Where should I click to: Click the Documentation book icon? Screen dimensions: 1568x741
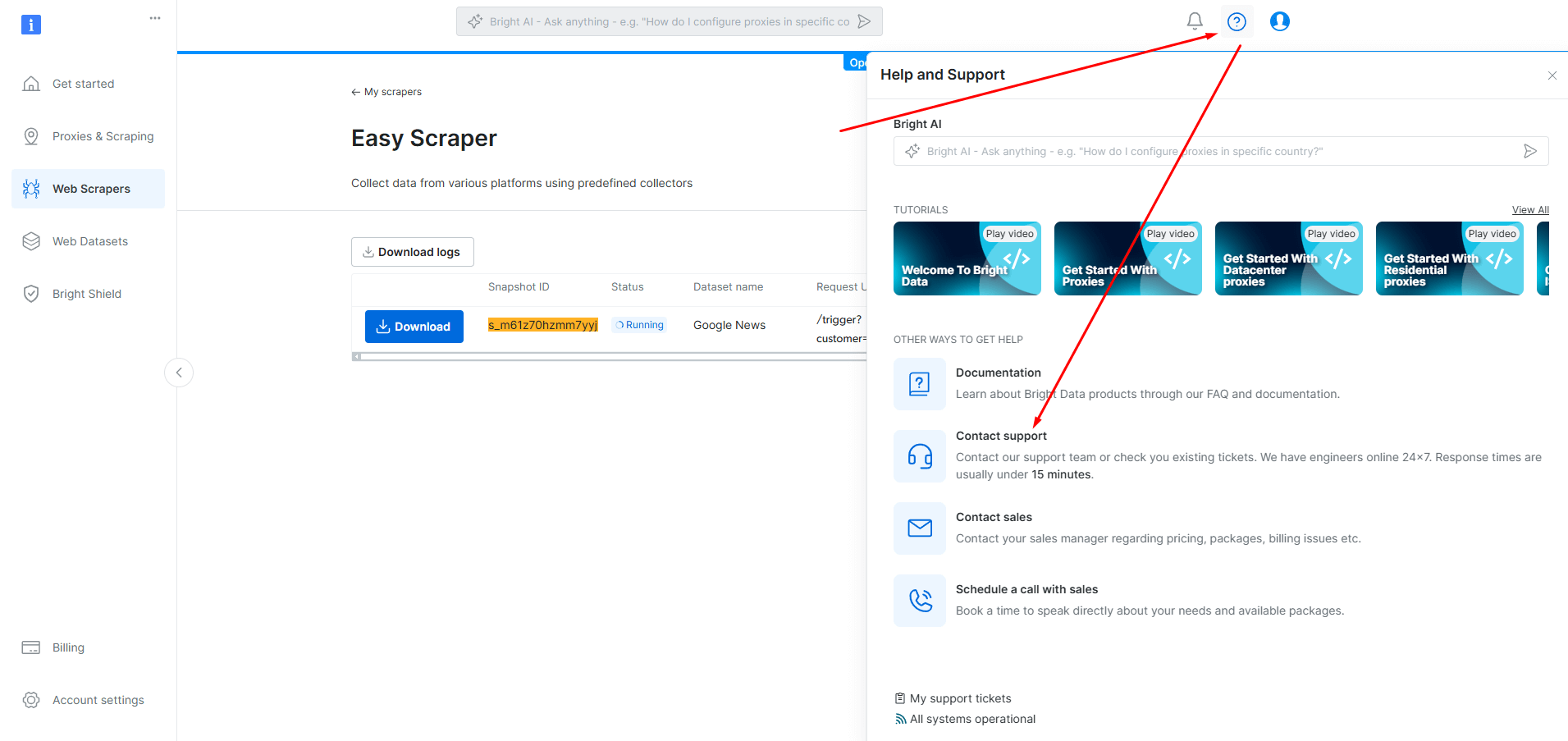(920, 384)
